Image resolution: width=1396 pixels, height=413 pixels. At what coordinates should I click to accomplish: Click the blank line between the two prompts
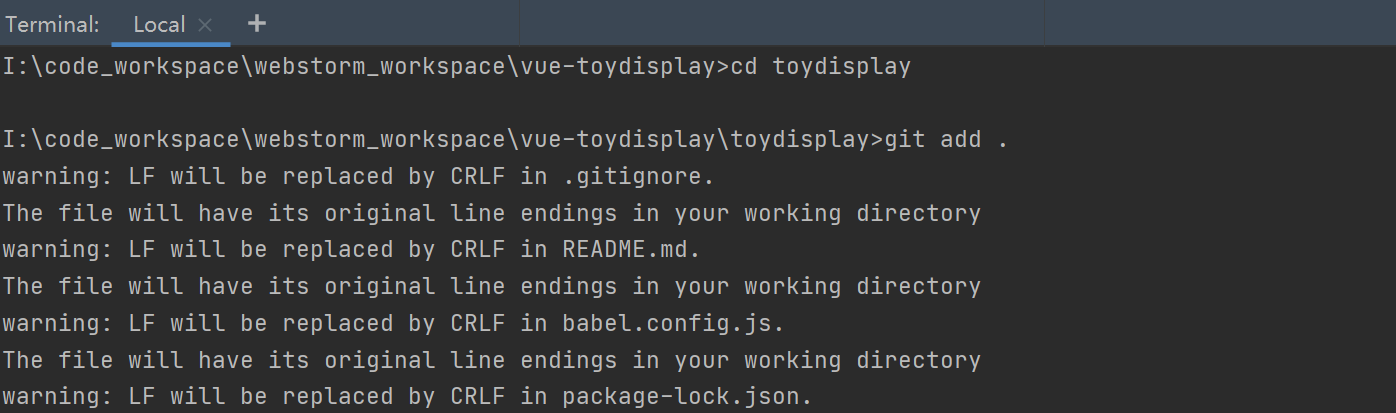coord(698,104)
